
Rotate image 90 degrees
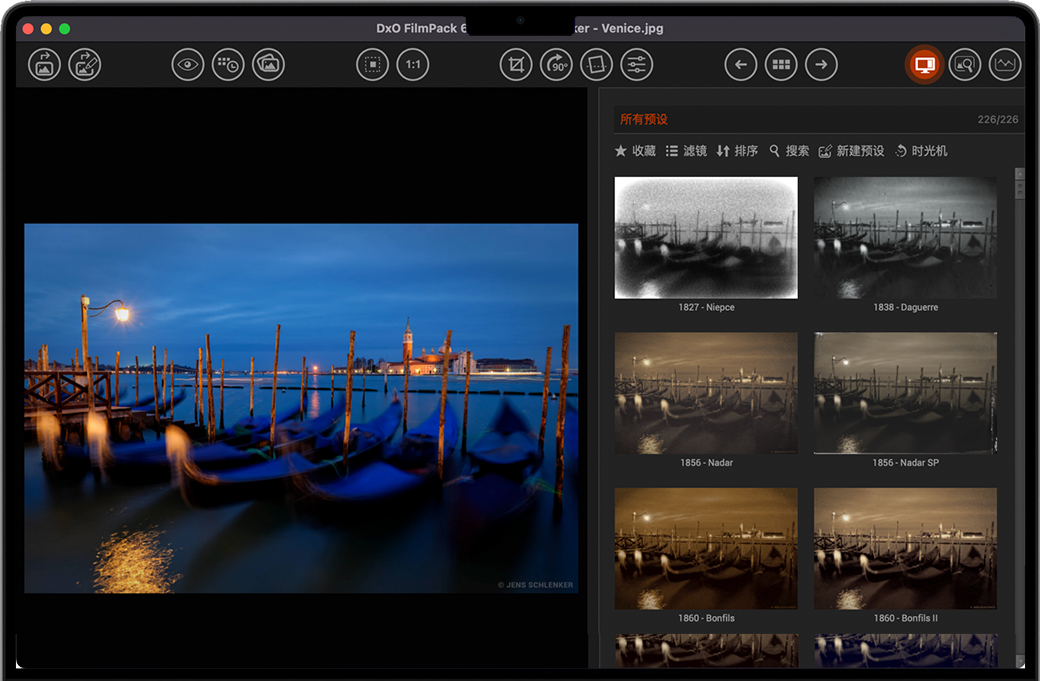pos(556,65)
